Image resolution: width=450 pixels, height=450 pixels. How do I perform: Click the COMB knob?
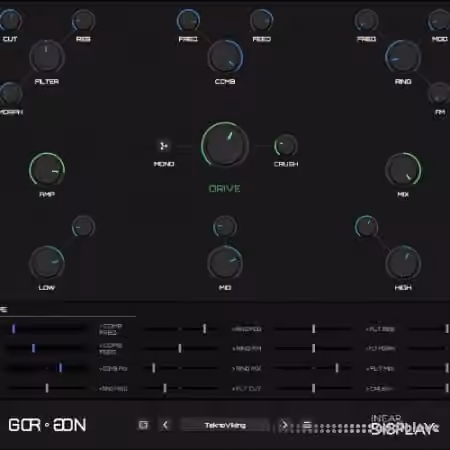(x=225, y=57)
